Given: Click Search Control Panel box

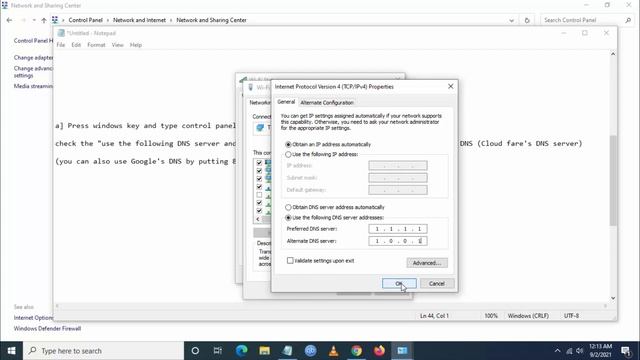Looking at the screenshot, I should (587, 20).
